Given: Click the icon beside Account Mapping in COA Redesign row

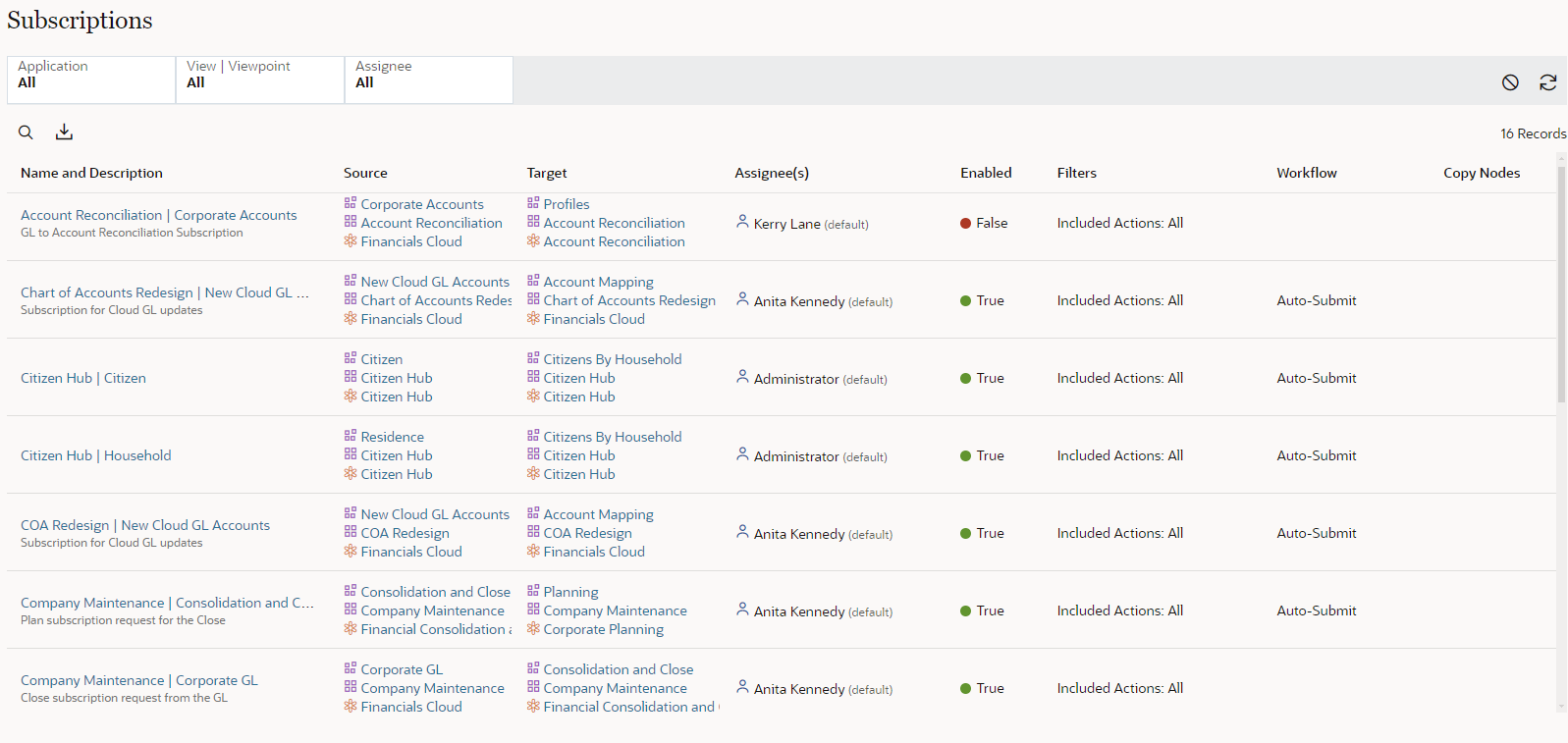Looking at the screenshot, I should point(533,513).
